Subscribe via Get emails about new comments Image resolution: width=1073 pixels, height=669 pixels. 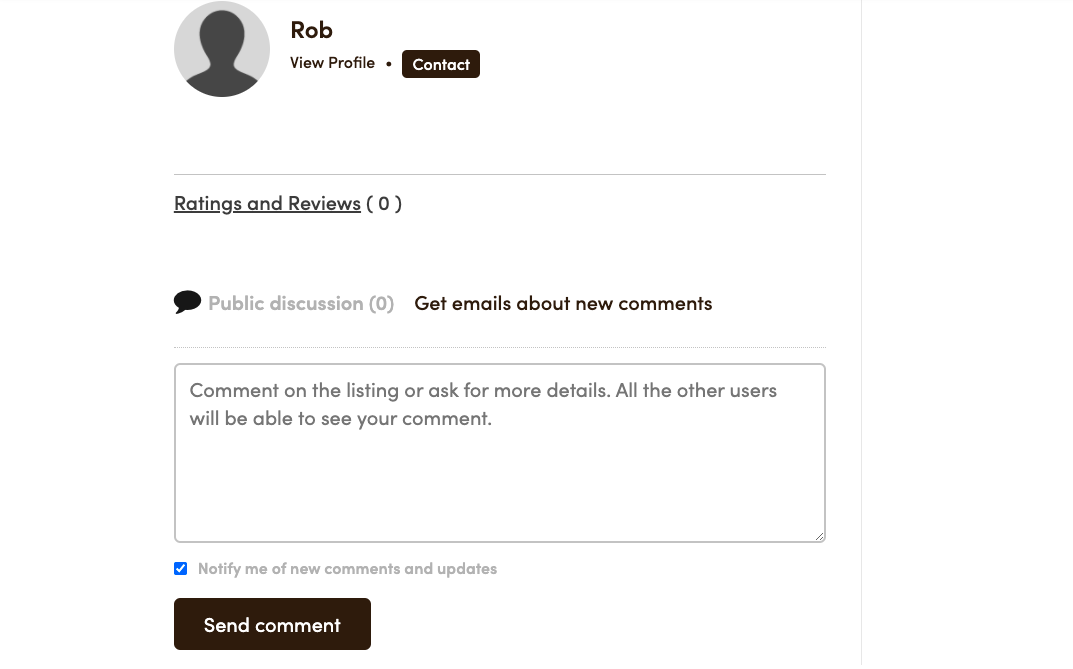click(x=563, y=303)
